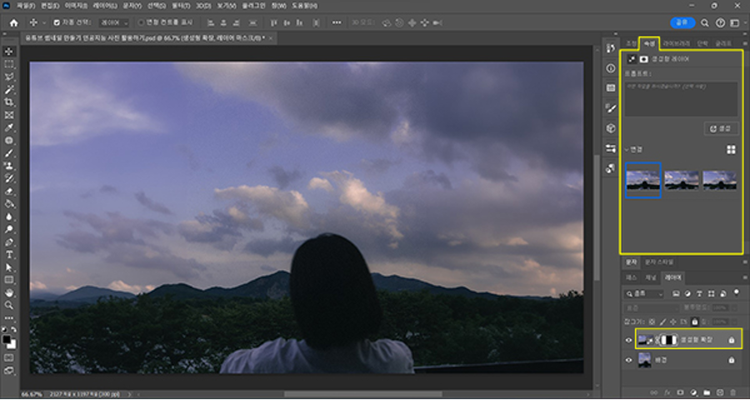The width and height of the screenshot is (750, 400).
Task: Click the add layer mask icon
Action: point(680,392)
